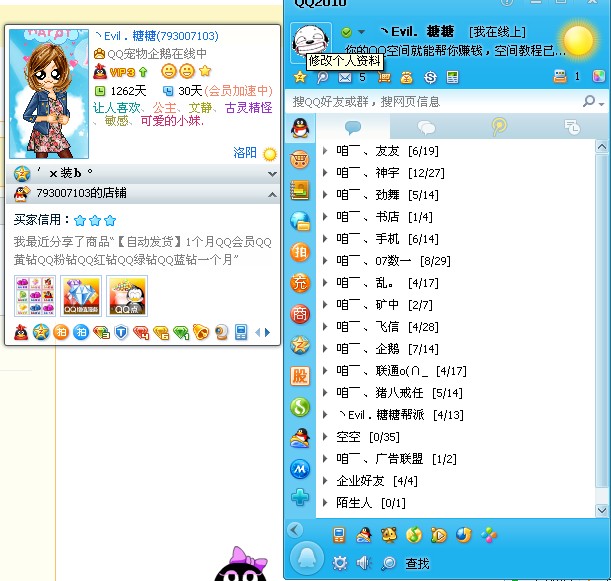The width and height of the screenshot is (611, 581).
Task: Open the message box printer icon
Action: click(x=560, y=76)
